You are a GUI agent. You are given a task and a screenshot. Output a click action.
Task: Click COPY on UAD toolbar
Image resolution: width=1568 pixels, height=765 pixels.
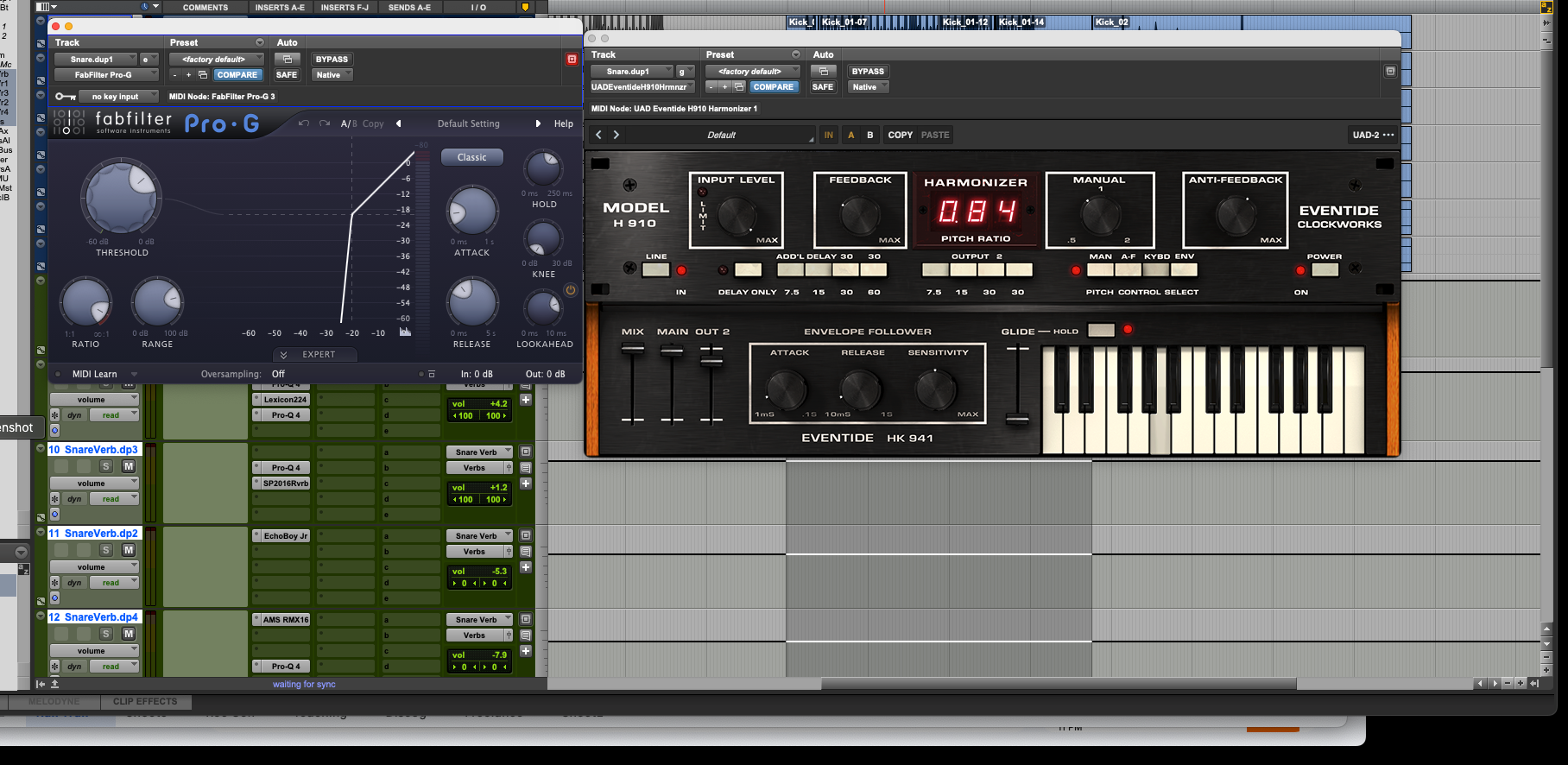900,135
